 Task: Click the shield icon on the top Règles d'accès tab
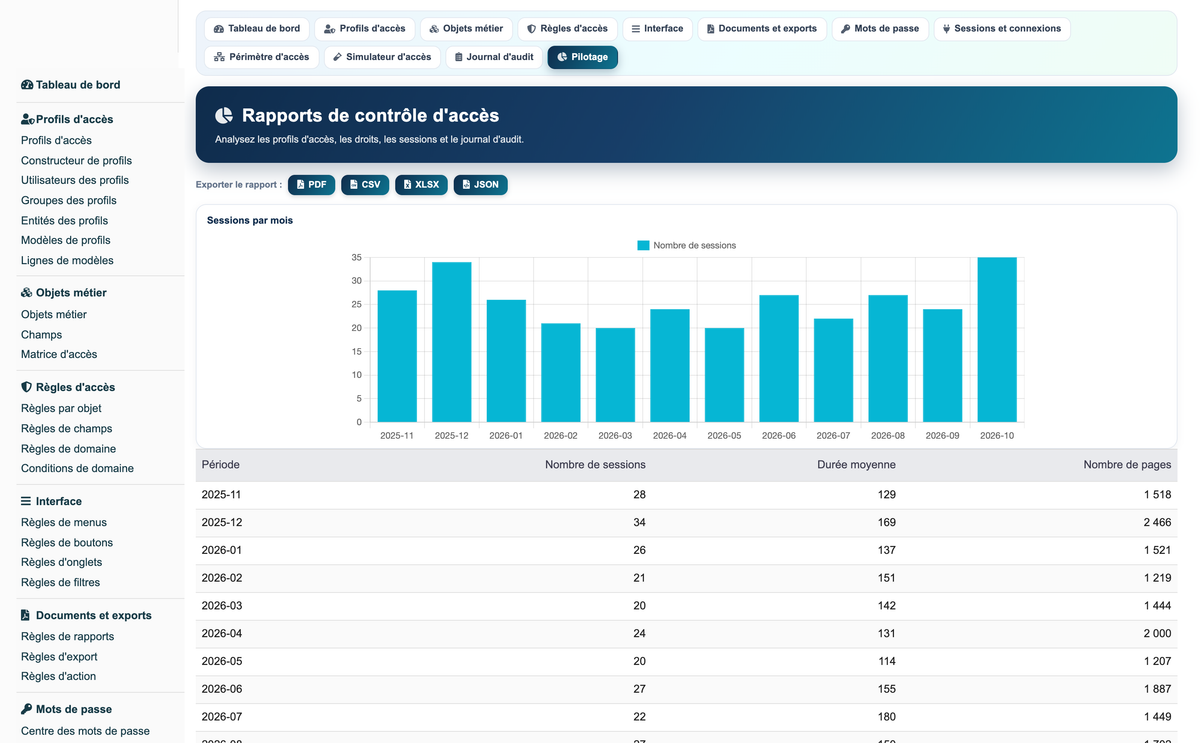[532, 29]
